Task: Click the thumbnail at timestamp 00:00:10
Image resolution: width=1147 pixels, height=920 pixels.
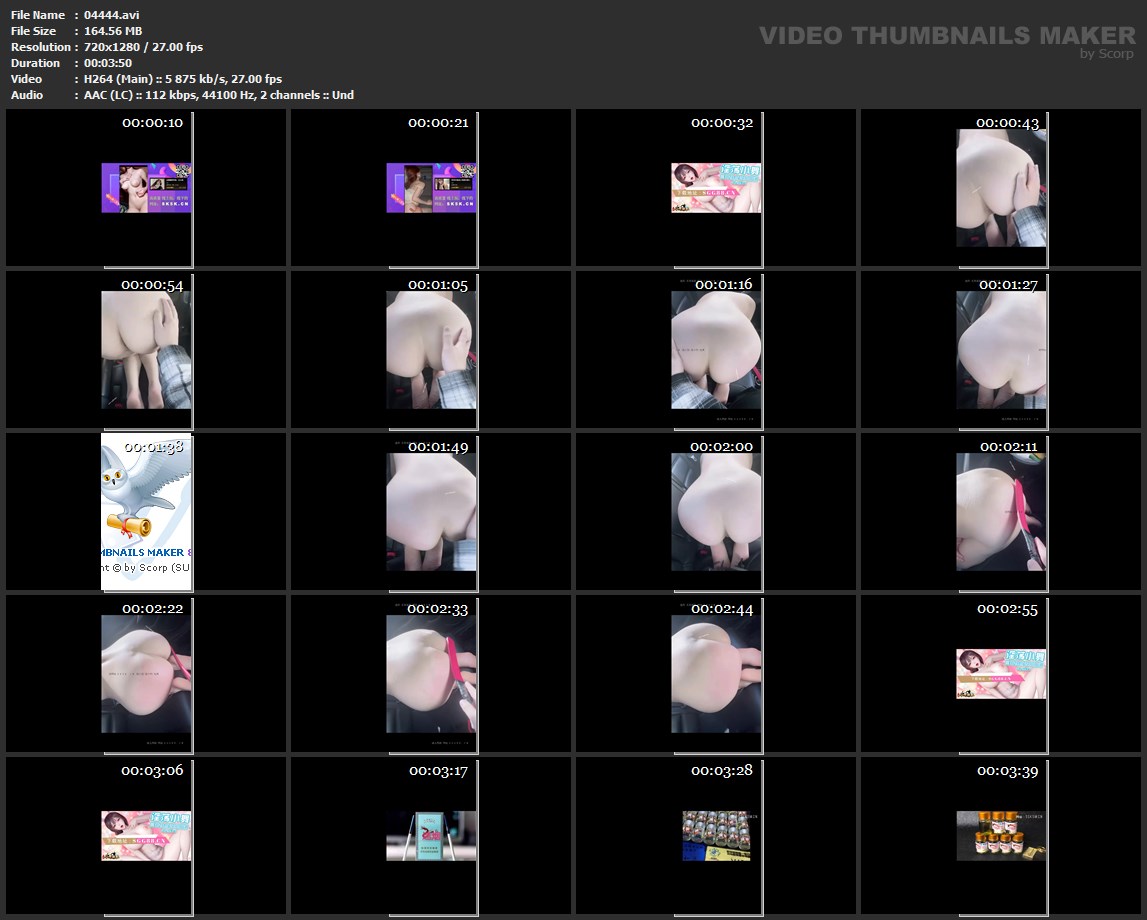Action: (x=146, y=188)
